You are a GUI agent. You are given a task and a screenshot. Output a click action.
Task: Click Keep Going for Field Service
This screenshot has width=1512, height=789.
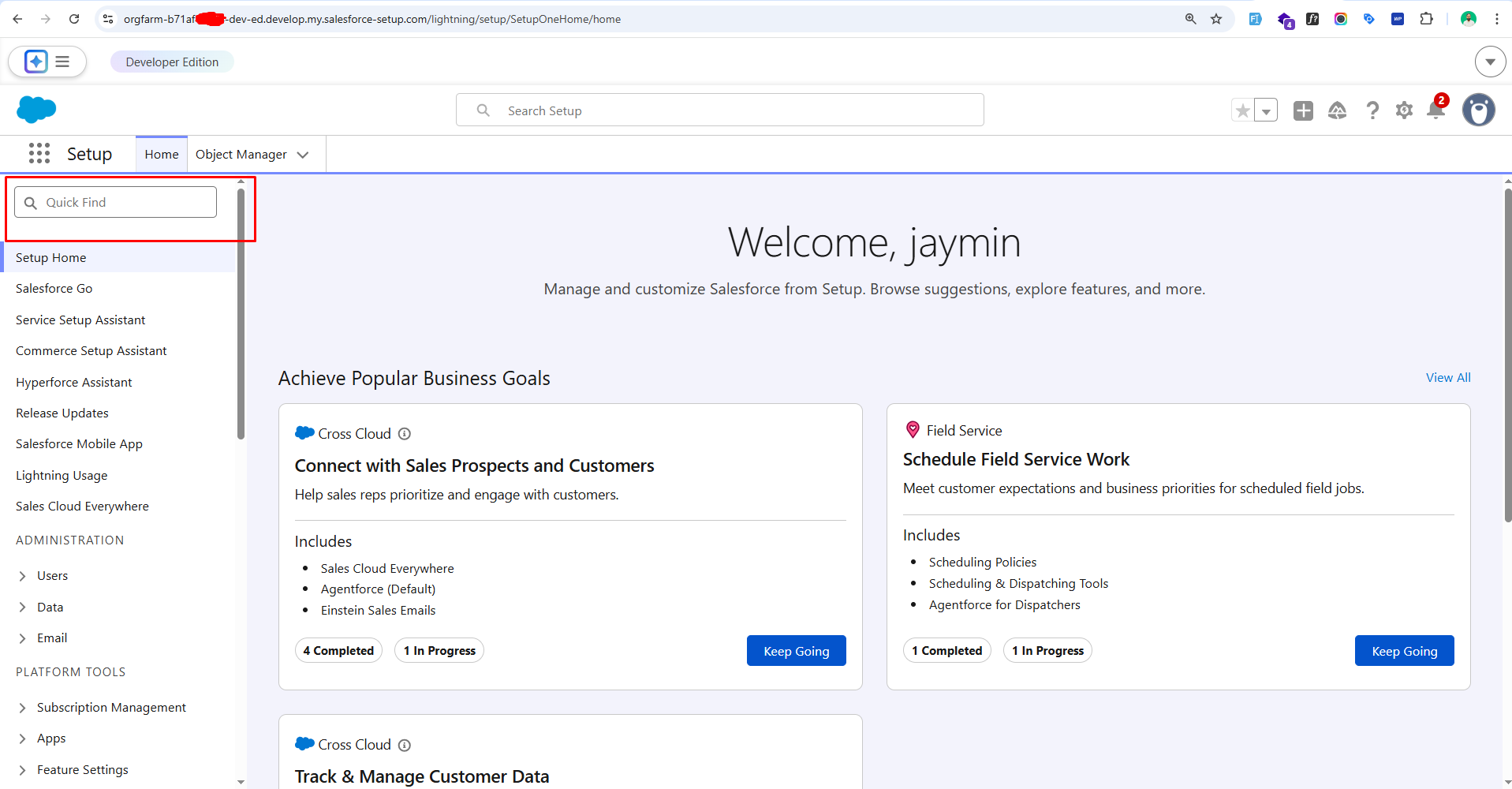[1404, 651]
